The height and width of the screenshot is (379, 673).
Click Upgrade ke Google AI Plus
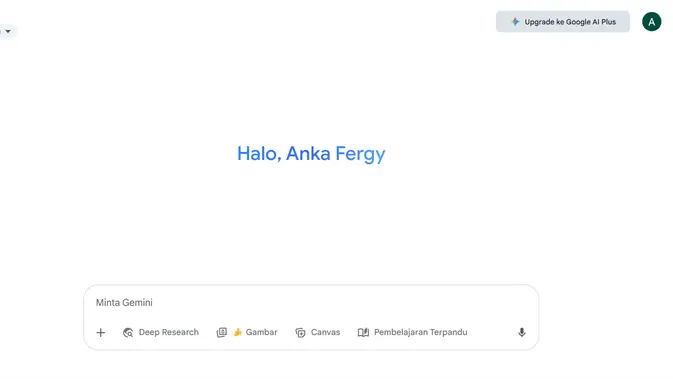coord(563,21)
